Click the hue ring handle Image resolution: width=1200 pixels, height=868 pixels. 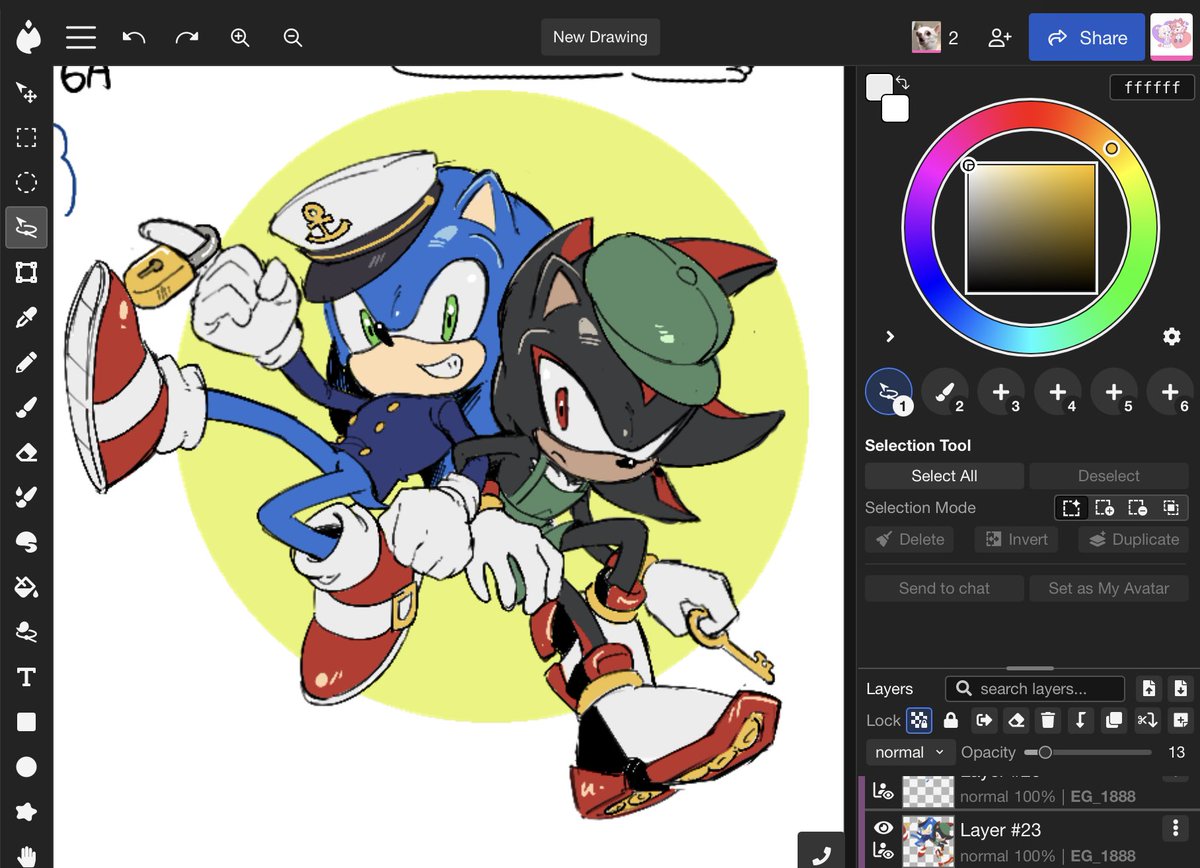(x=1111, y=149)
